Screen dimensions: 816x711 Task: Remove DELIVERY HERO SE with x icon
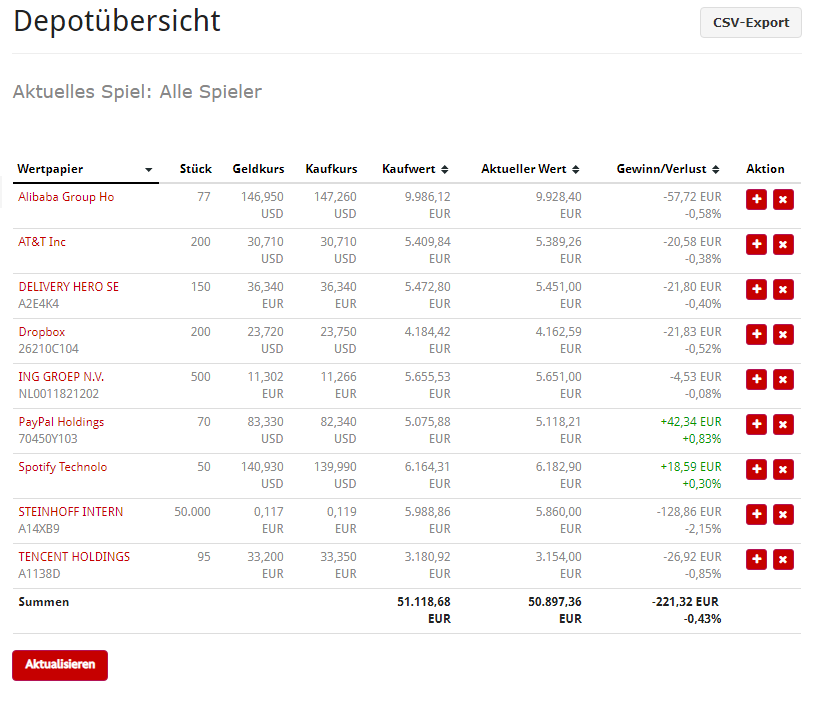point(783,289)
